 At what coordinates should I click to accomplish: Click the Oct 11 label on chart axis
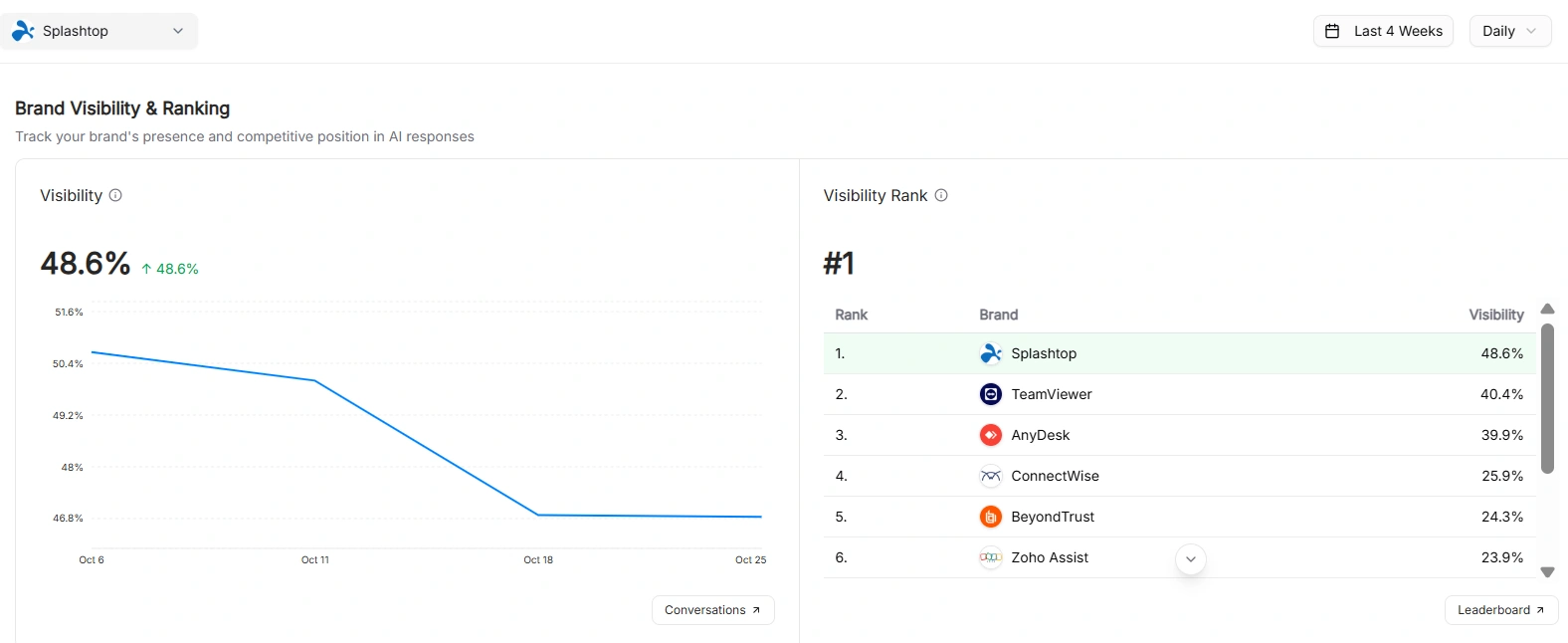(315, 560)
